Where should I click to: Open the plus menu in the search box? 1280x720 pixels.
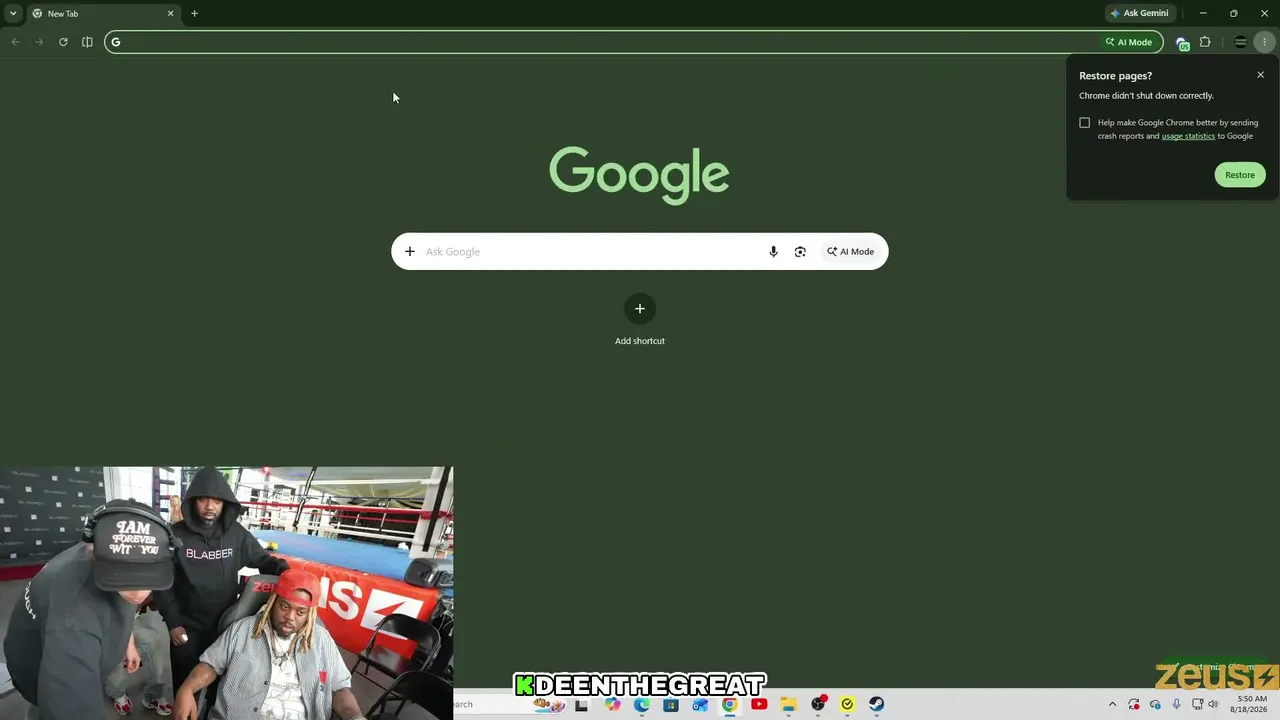409,252
